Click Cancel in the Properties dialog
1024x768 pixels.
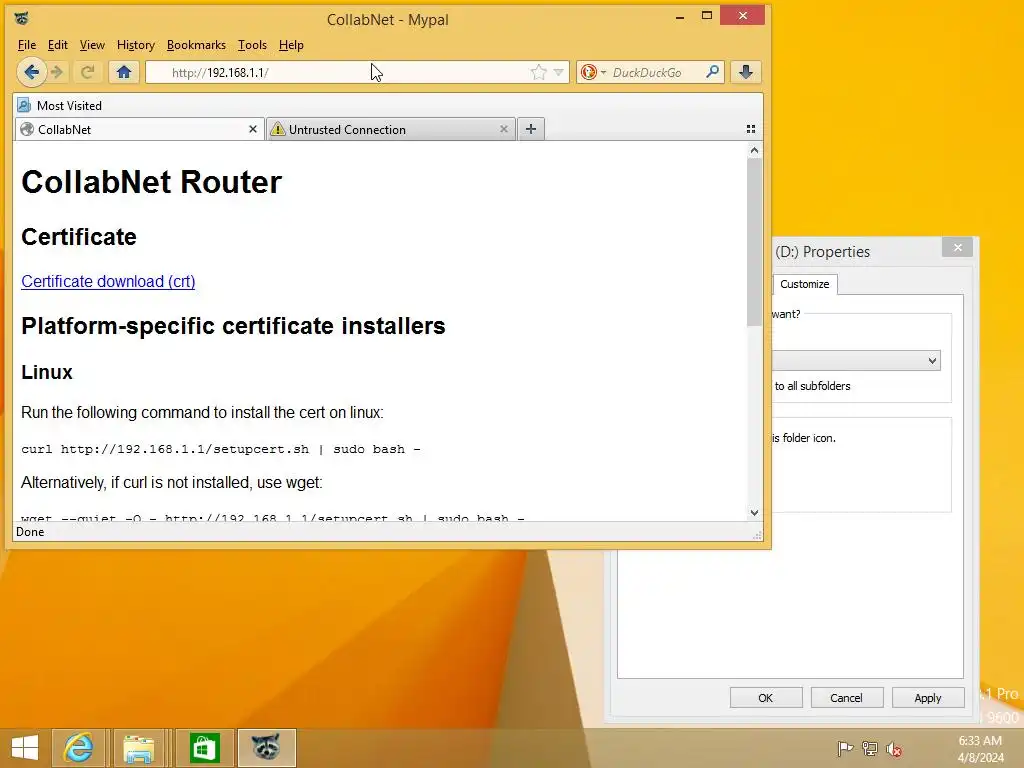pos(846,698)
